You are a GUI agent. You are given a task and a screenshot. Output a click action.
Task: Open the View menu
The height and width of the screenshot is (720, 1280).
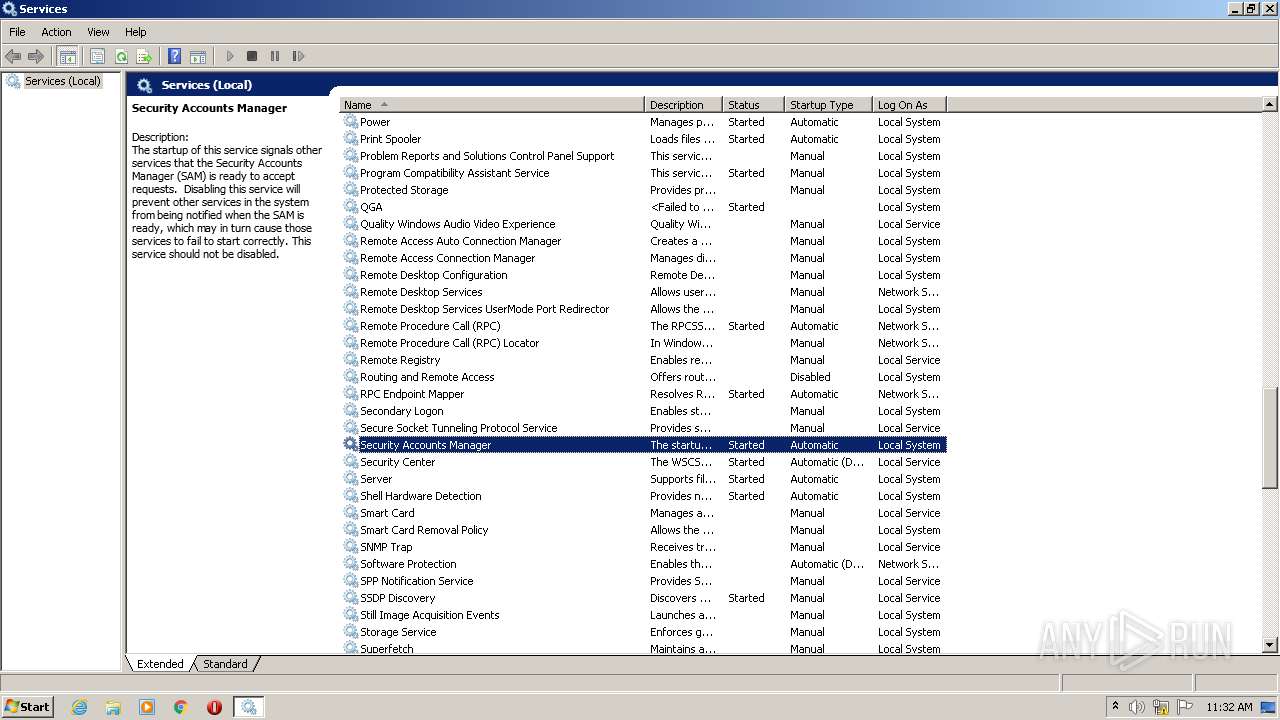coord(98,32)
